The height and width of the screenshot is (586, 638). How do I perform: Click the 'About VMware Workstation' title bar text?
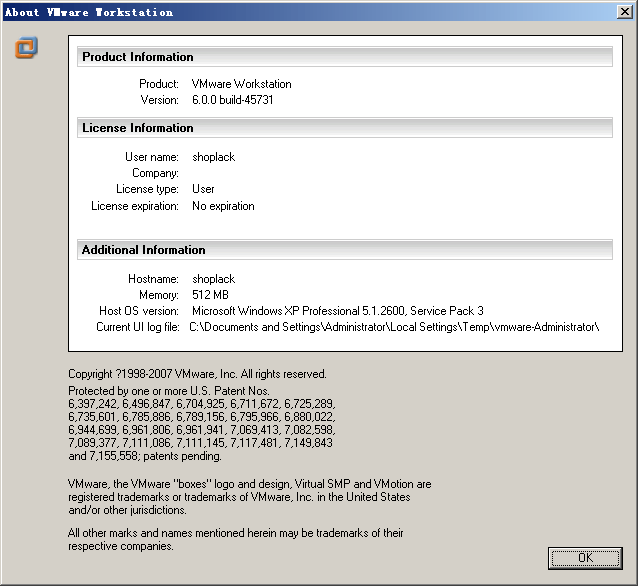click(x=89, y=12)
